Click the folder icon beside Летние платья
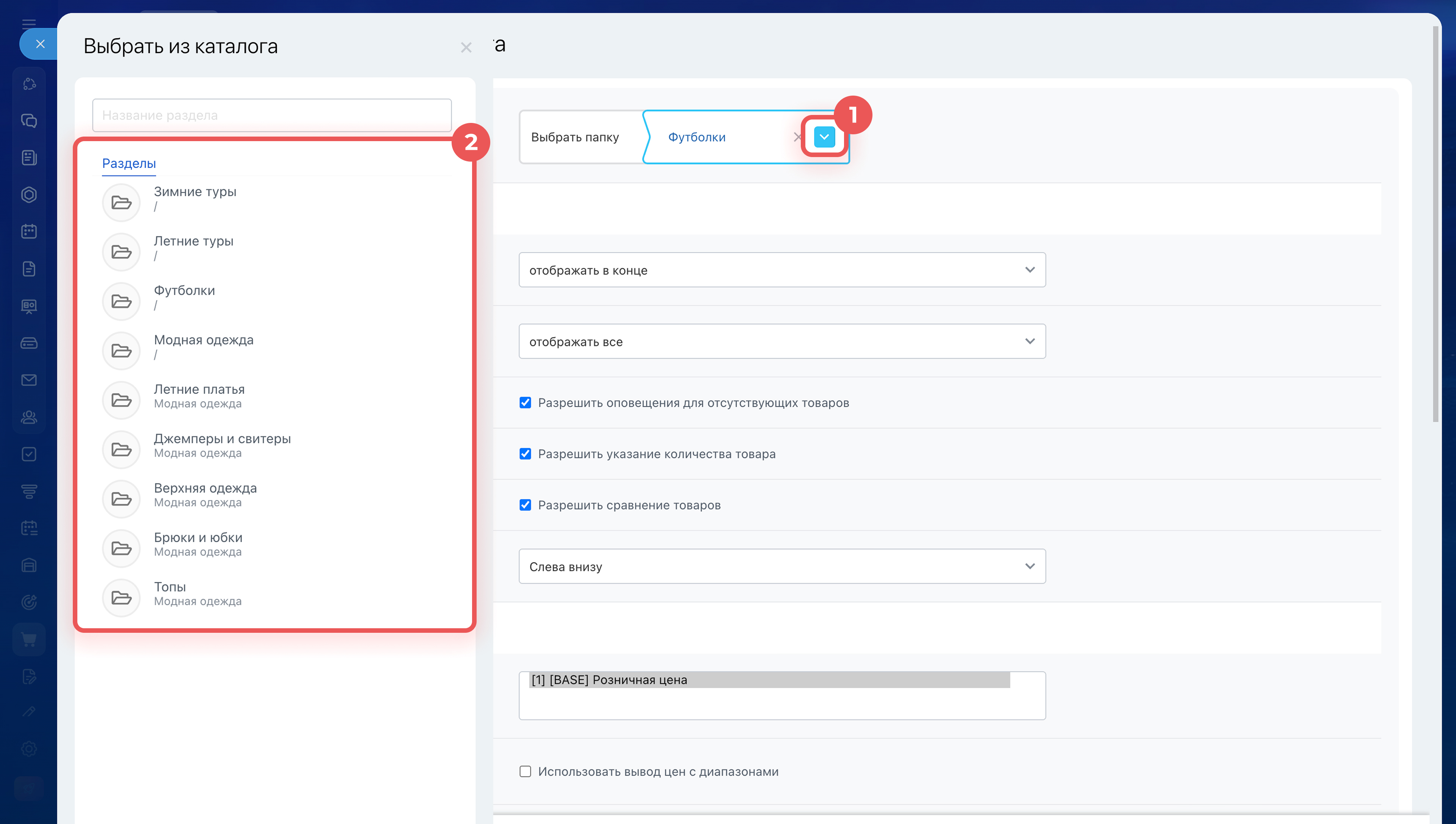The image size is (1456, 824). (121, 400)
